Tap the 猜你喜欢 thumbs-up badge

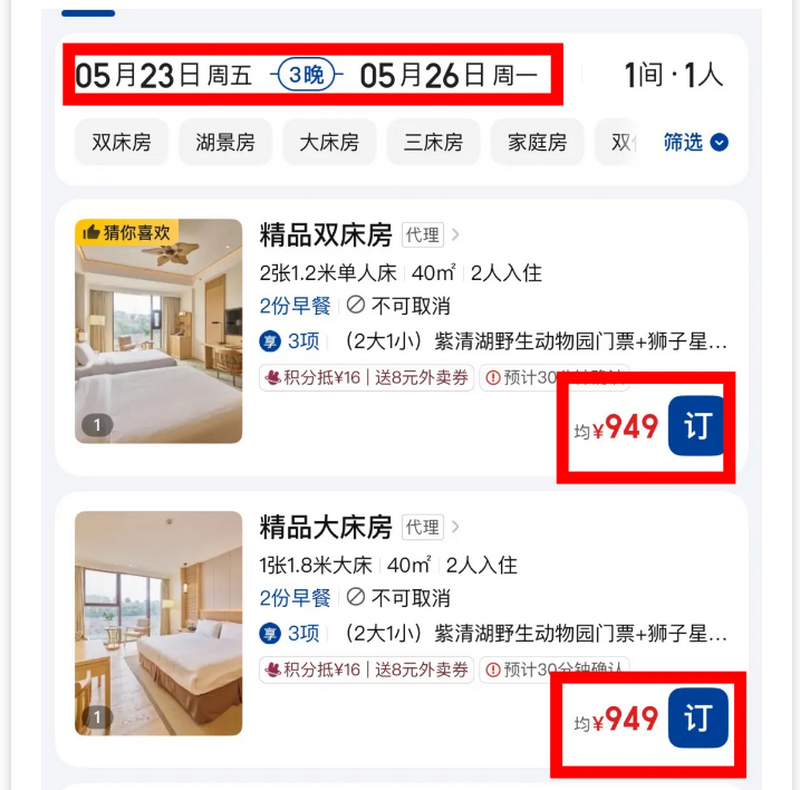coord(127,232)
